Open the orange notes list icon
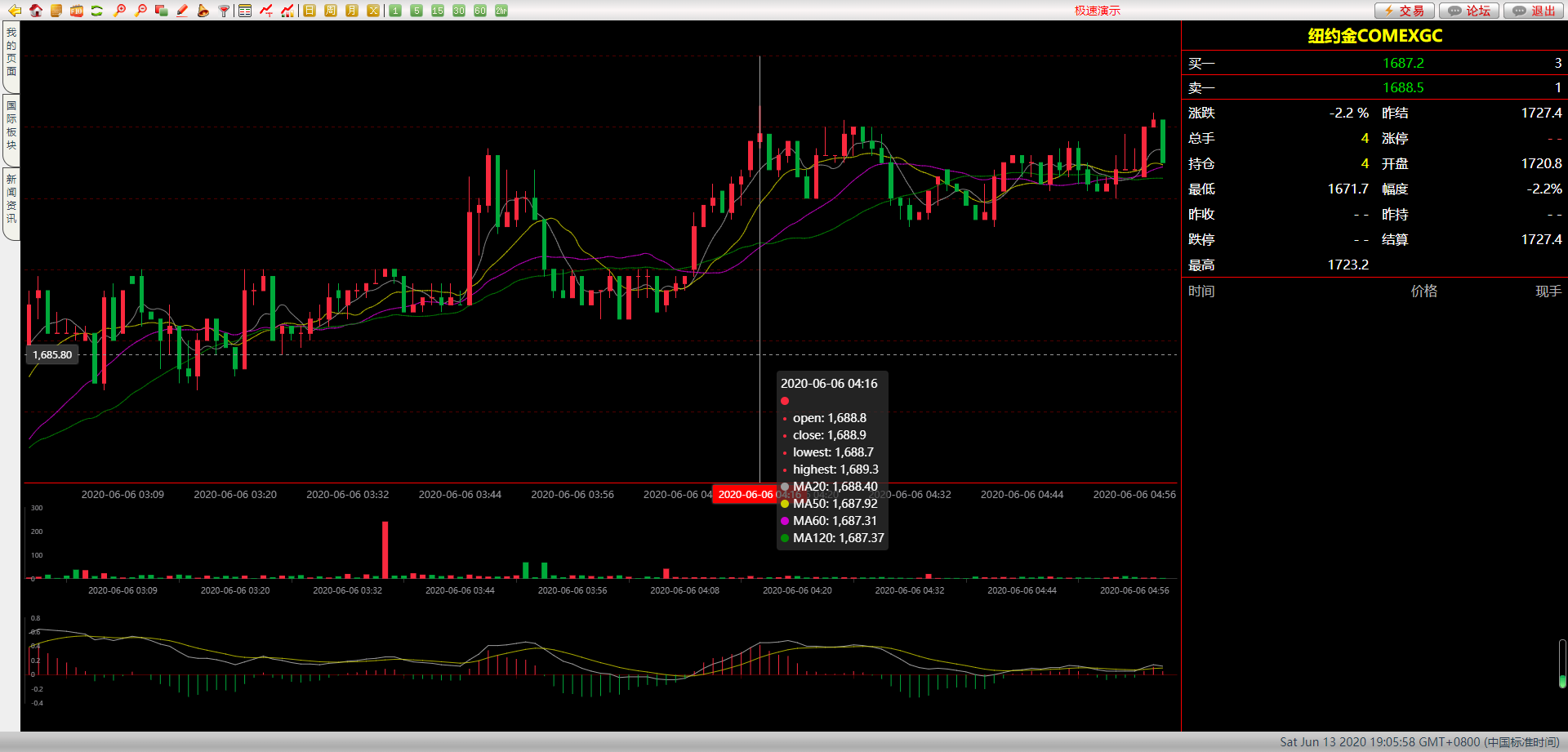Screen dimensions: 1568x752 [x=56, y=11]
